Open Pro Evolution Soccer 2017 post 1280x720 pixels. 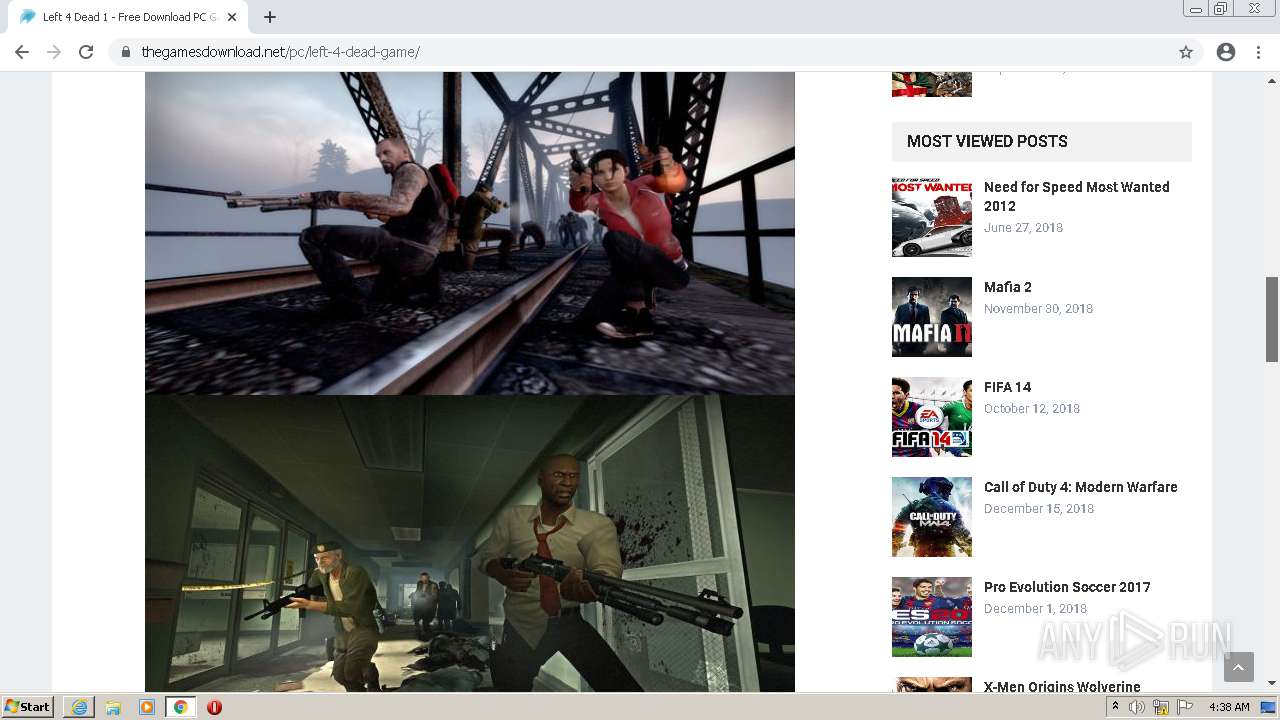1067,587
